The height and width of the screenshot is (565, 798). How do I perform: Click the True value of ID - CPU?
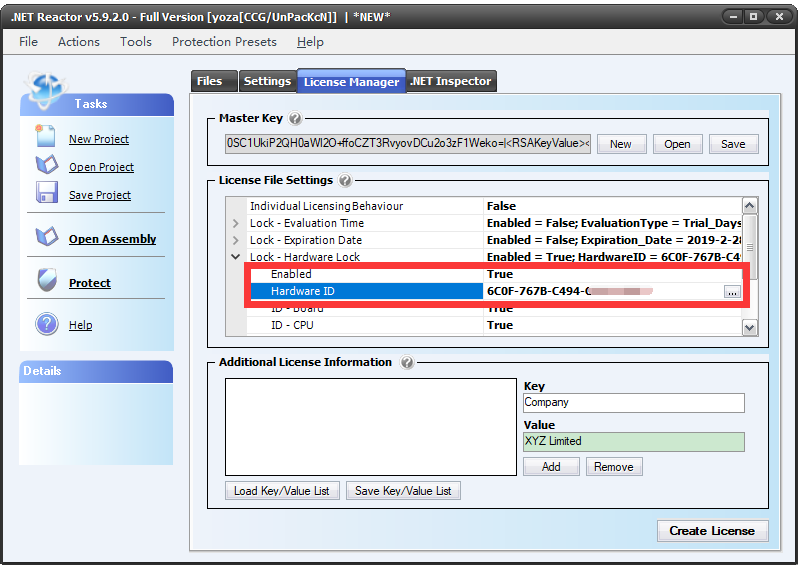500,325
